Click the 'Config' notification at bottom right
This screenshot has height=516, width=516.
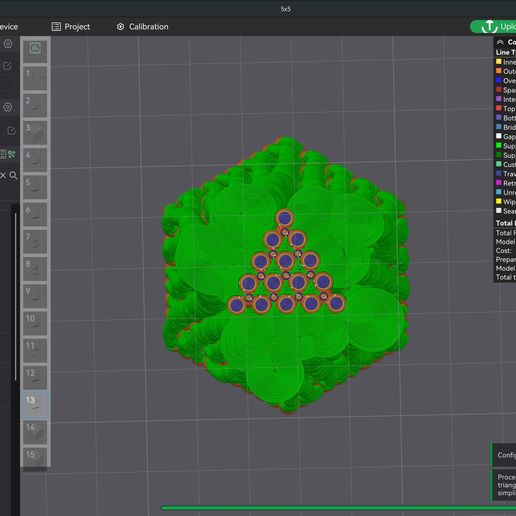tap(504, 455)
